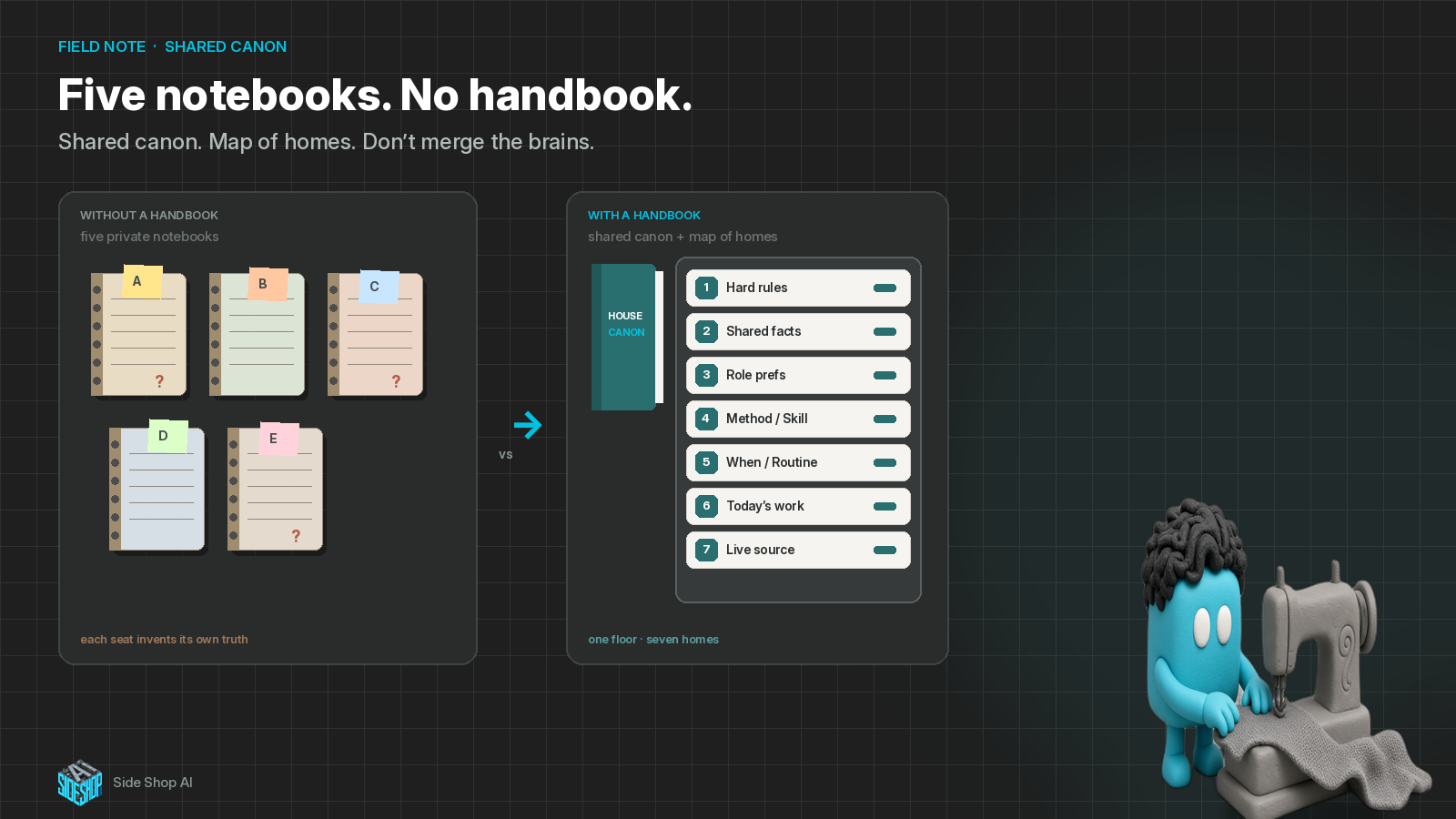Click the "Role prefs" label
Viewport: 1456px width, 819px height.
coord(755,375)
